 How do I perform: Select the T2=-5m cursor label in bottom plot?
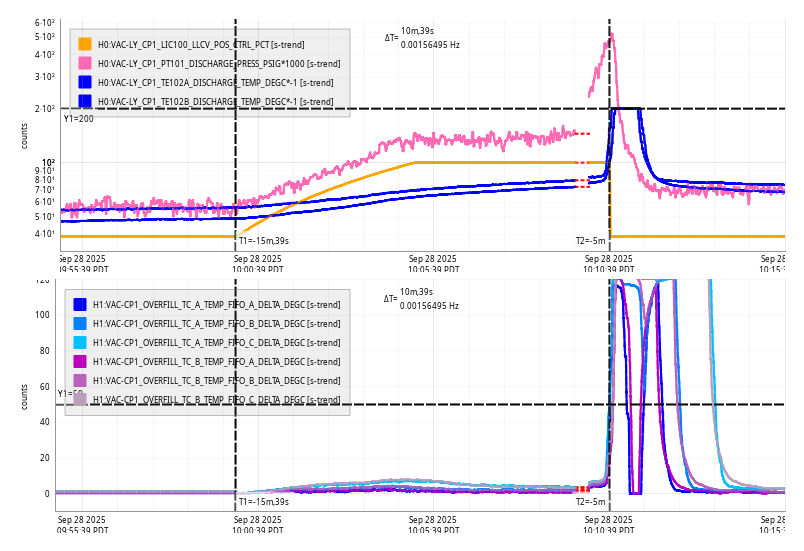590,501
